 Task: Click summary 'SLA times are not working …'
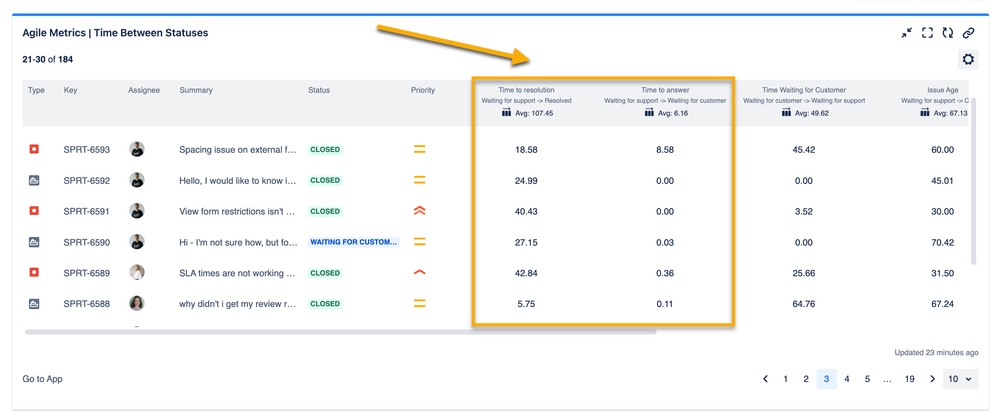coord(238,273)
